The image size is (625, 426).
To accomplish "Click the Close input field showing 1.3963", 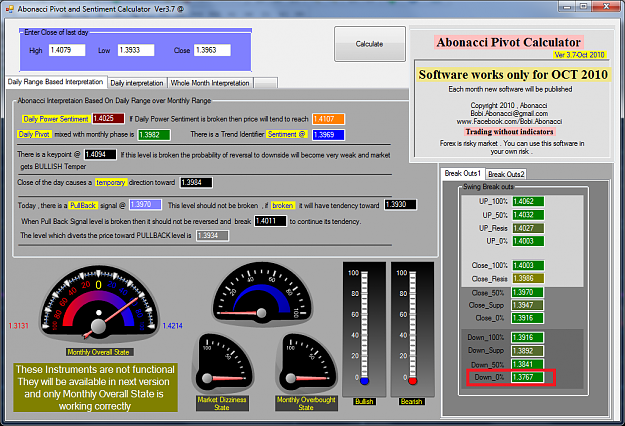I will coord(212,50).
